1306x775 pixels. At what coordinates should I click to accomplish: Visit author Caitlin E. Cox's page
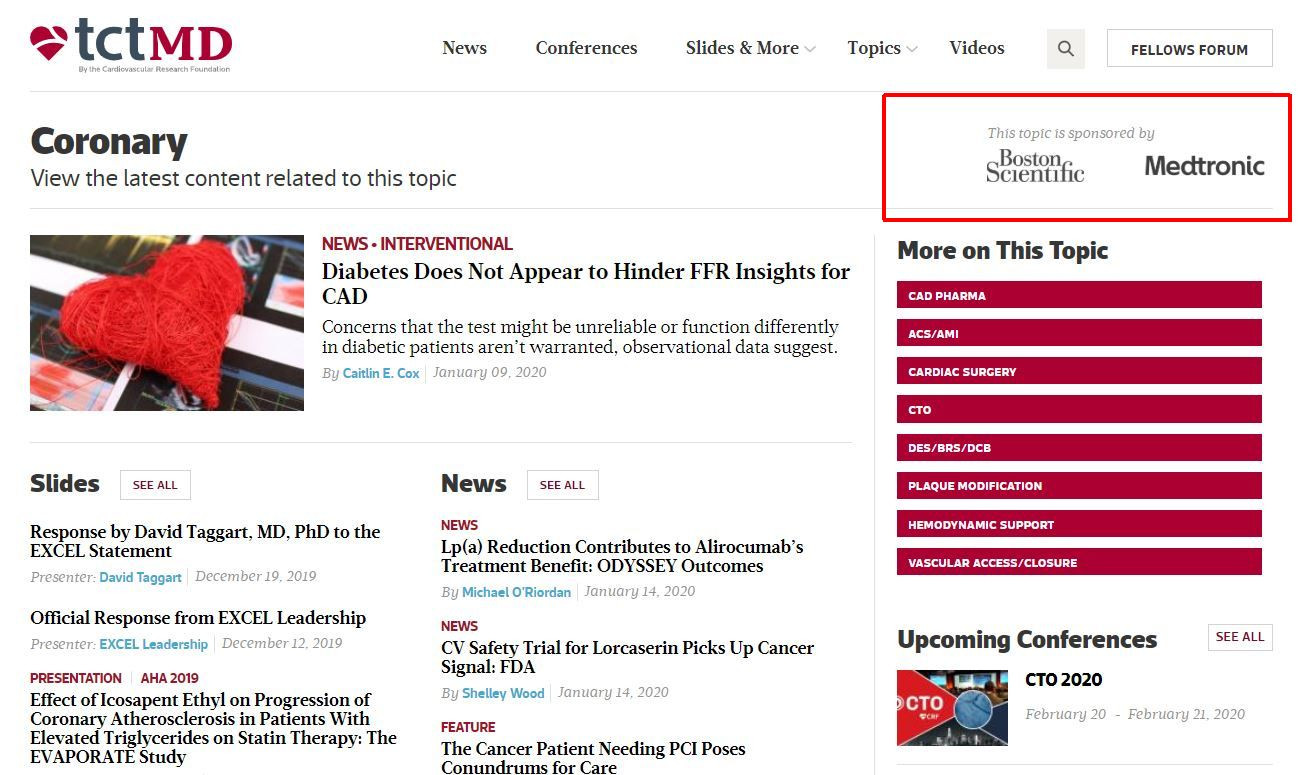click(x=381, y=373)
